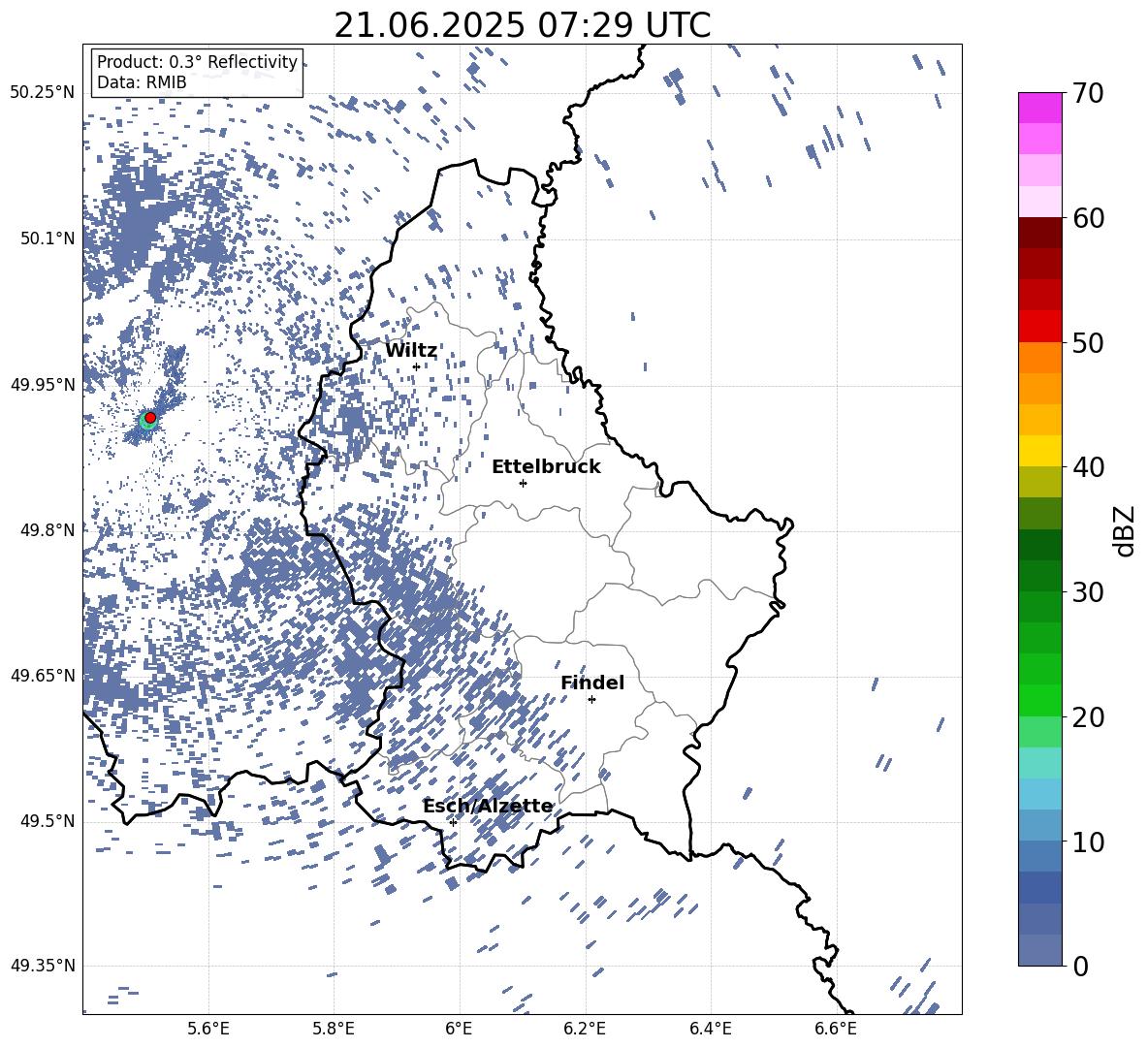Click the cross marker below Findel
The image size is (1148, 1048).
click(591, 699)
